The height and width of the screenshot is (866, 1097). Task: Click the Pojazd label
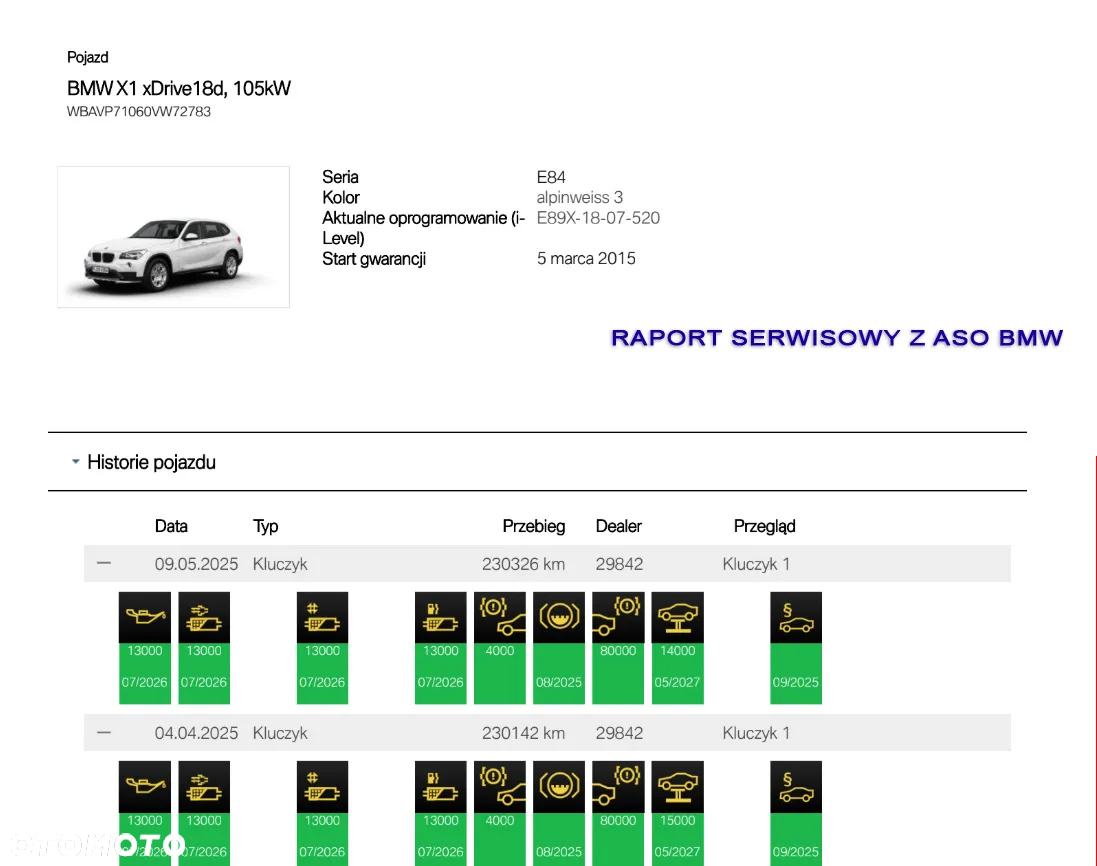87,57
